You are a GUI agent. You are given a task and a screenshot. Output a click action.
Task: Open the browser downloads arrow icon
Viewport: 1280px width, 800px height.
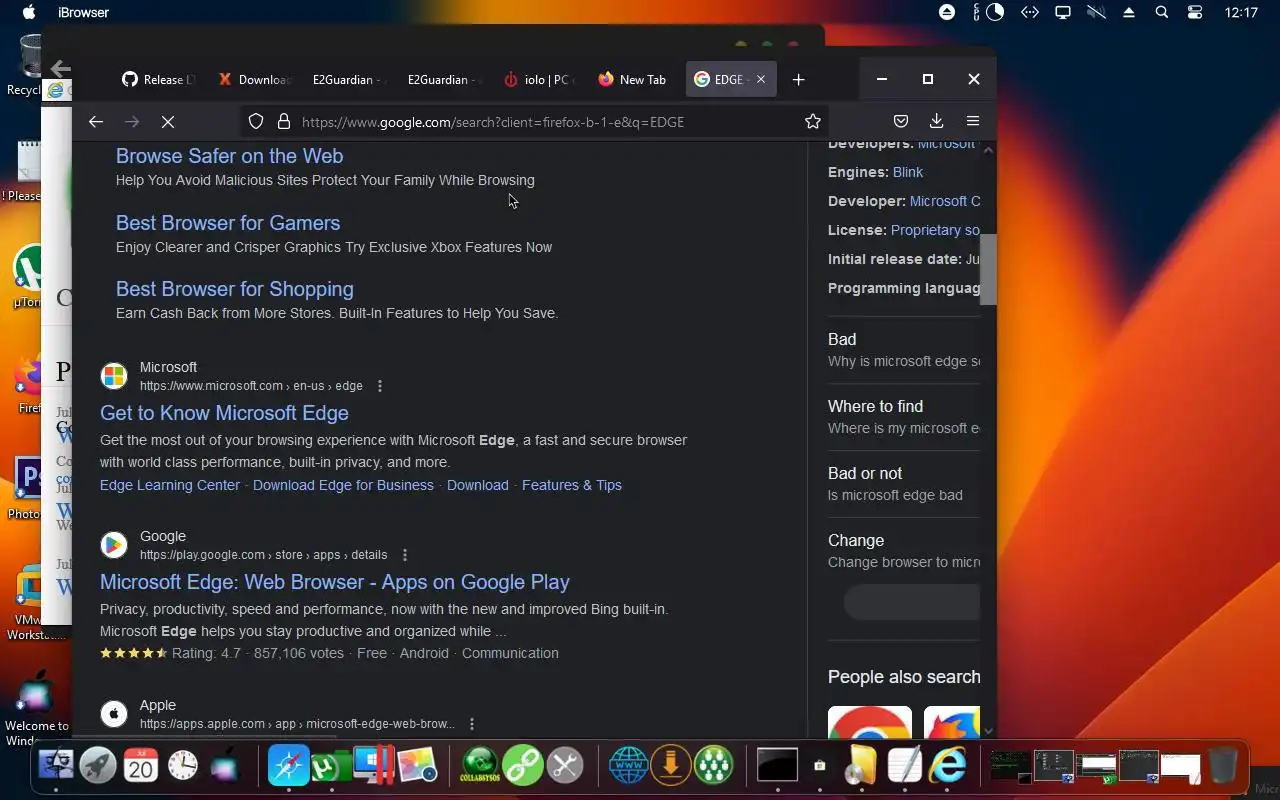click(937, 121)
